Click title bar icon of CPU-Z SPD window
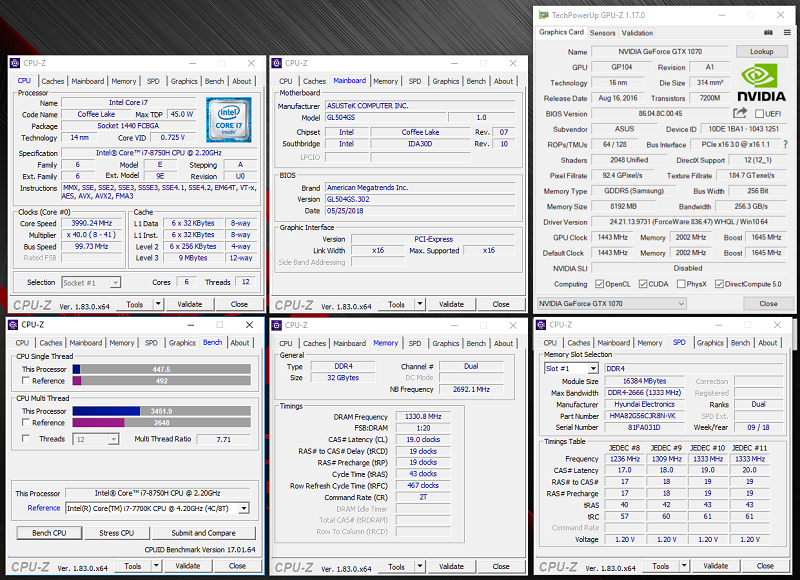 pyautogui.click(x=541, y=325)
